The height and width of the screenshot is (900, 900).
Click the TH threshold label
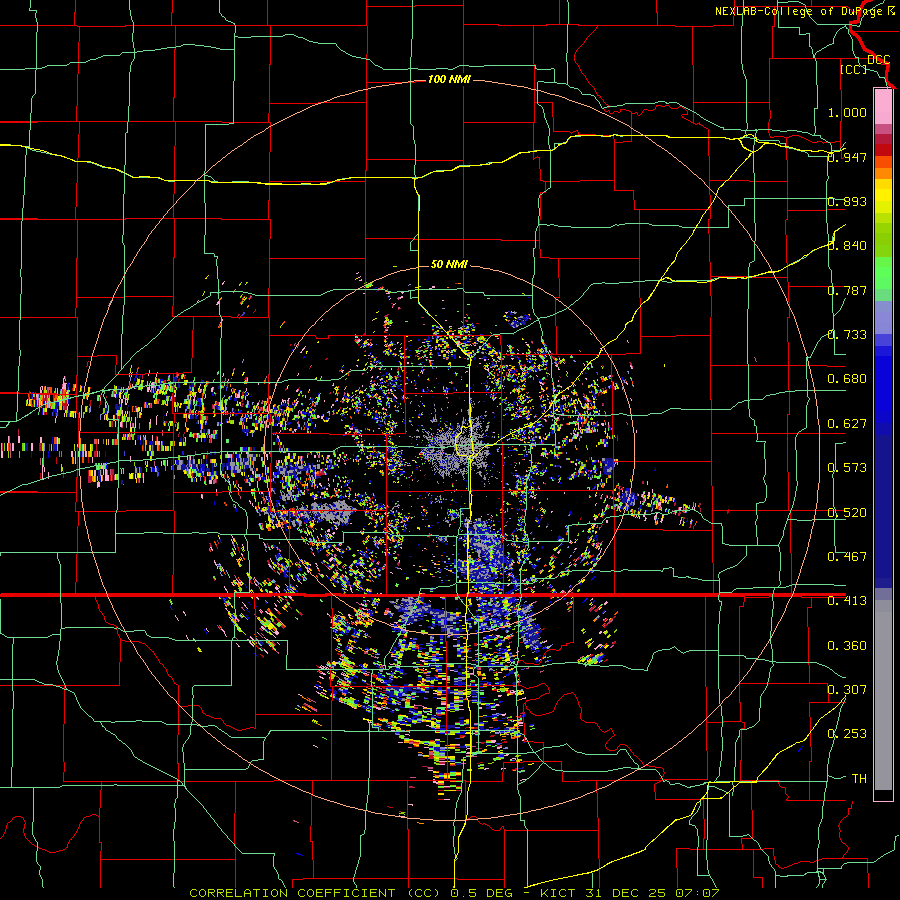coord(859,779)
